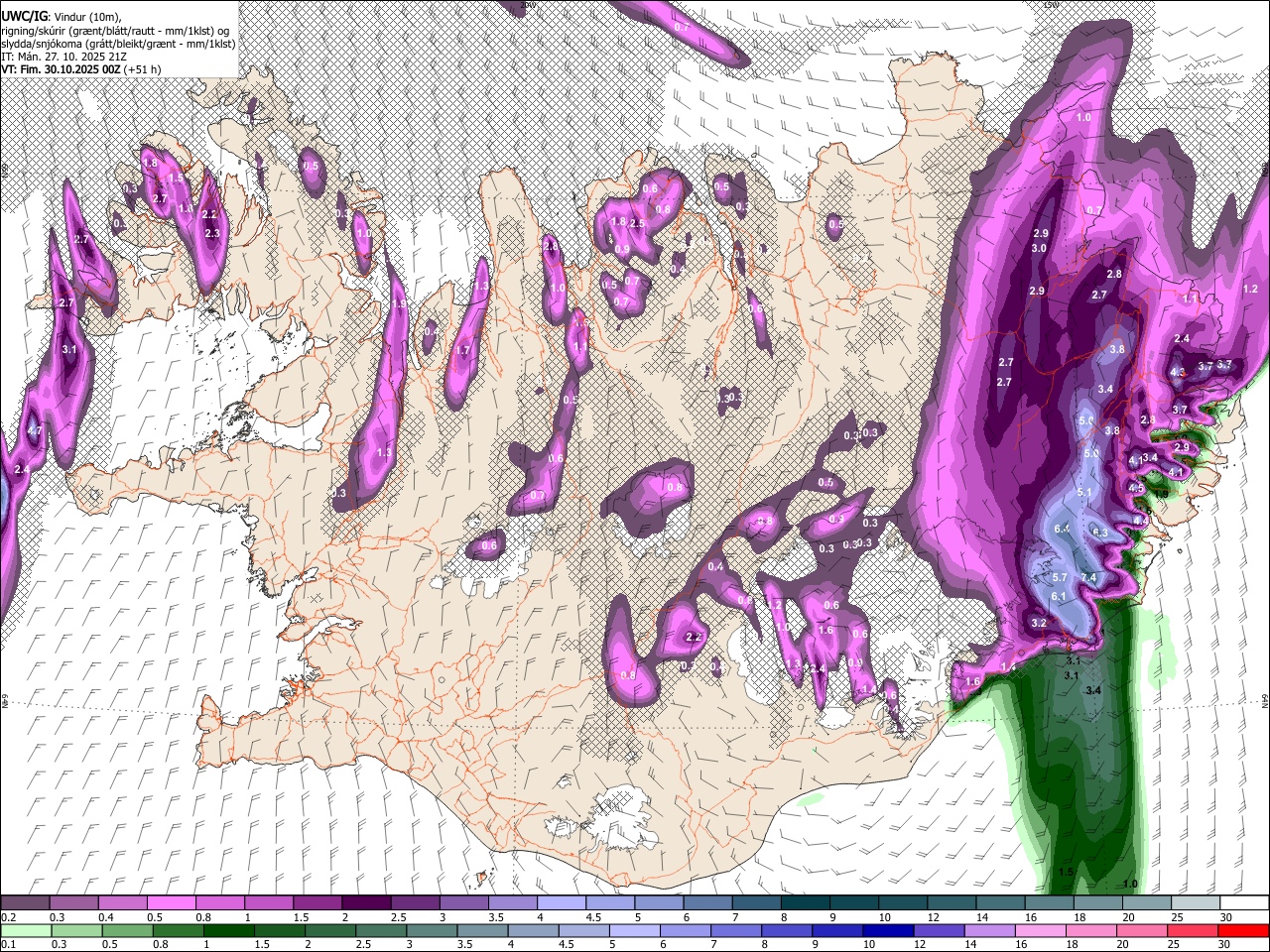The image size is (1270, 952).
Task: Click the VT: Fim. 30.10.2025 00Z valid time
Action: point(61,69)
